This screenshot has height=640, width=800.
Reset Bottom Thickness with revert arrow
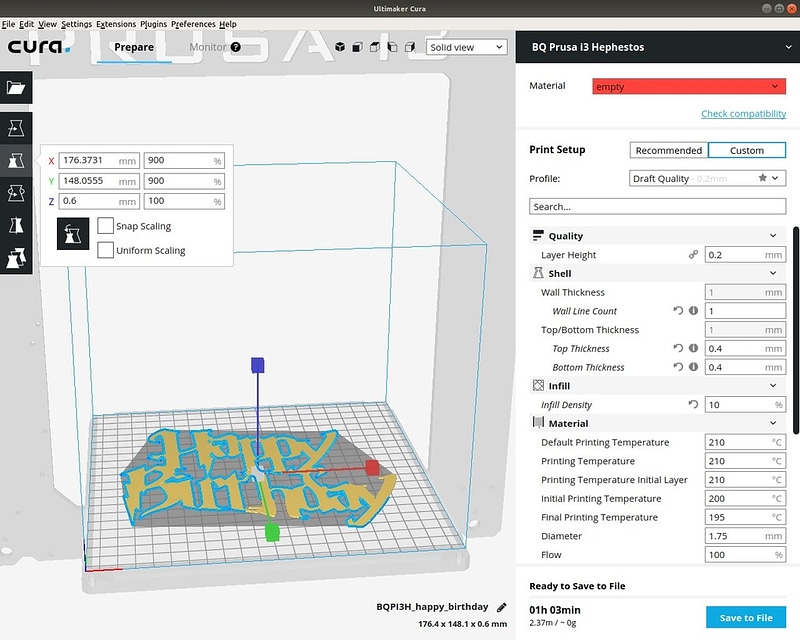click(678, 366)
